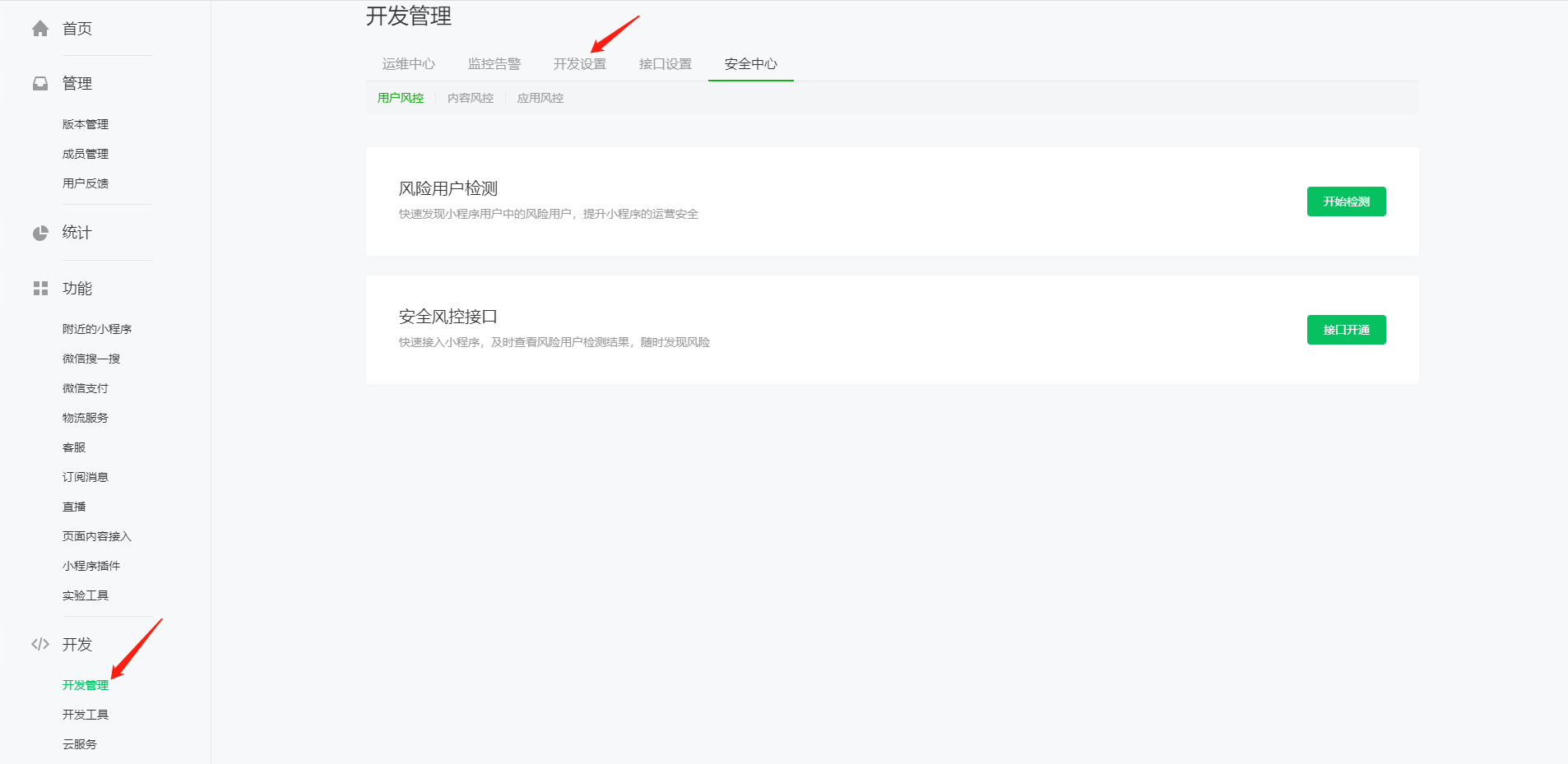Switch to the 监控告警 tab

click(x=494, y=64)
